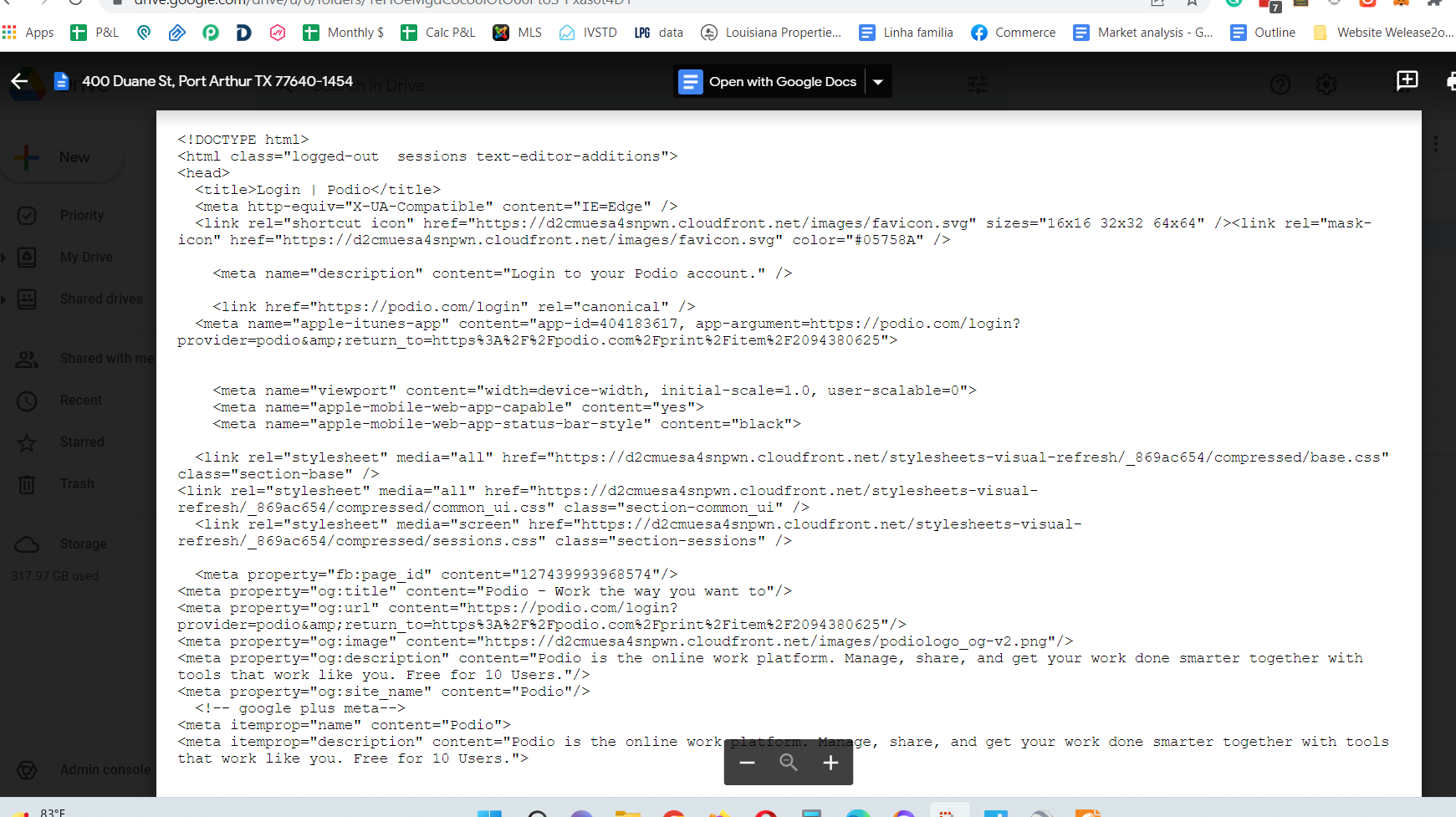Click the green P bookmark icon
The width and height of the screenshot is (1456, 817).
click(211, 33)
